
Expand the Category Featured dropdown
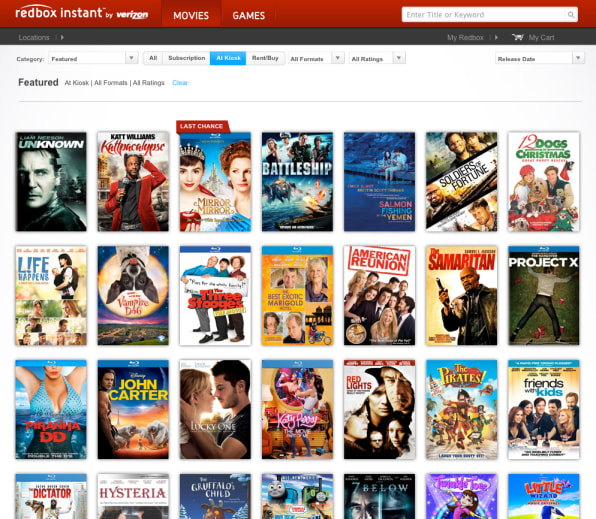(93, 58)
